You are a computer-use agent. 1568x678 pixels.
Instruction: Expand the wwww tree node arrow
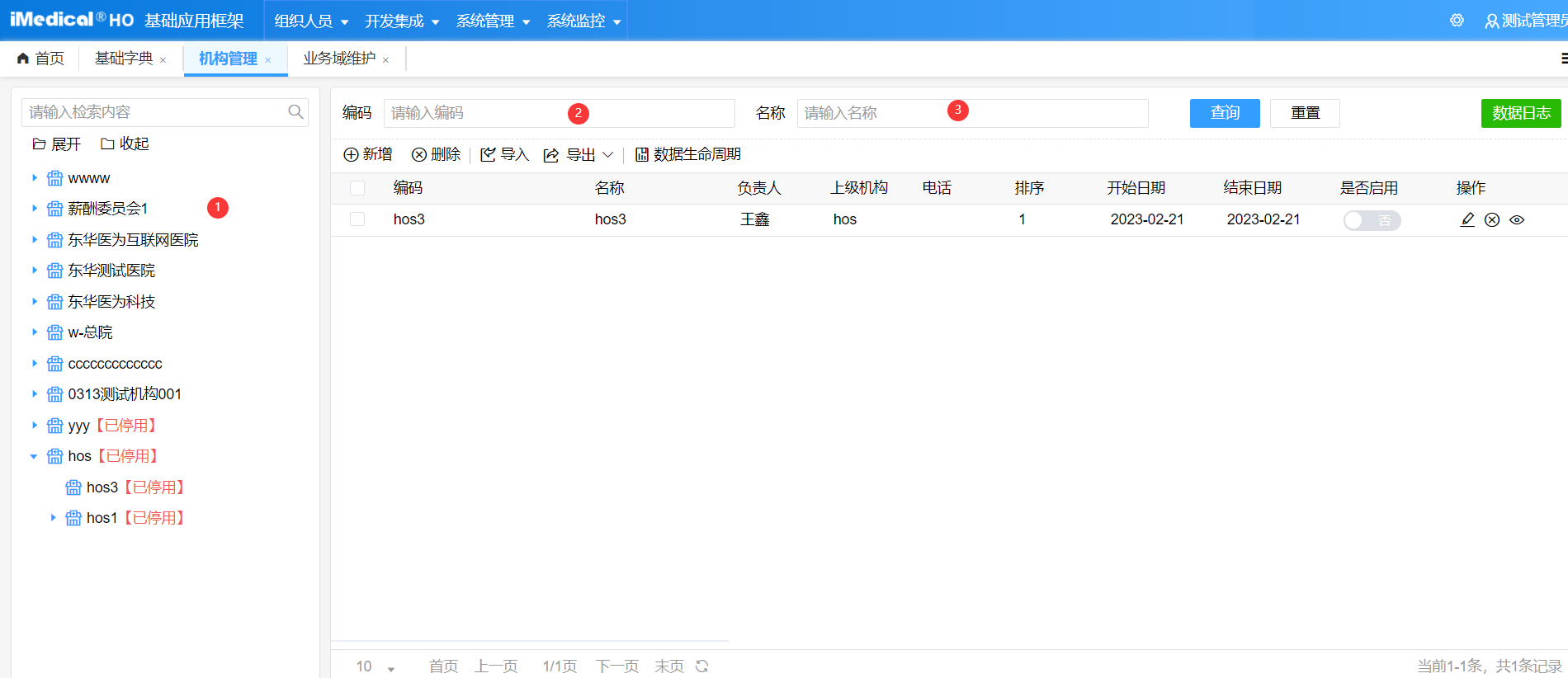coord(34,178)
